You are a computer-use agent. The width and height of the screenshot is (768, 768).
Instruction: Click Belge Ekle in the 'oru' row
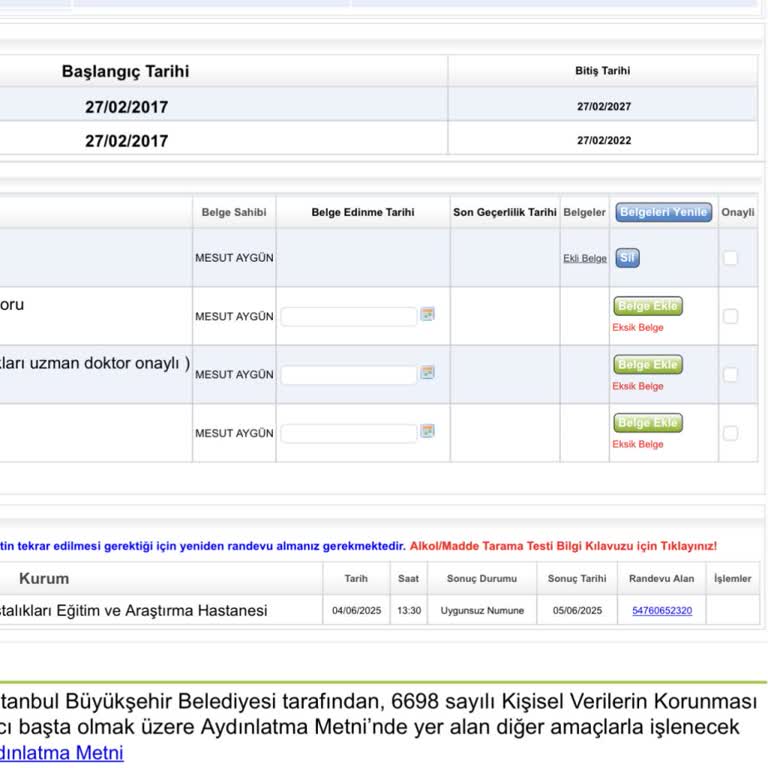pos(648,306)
